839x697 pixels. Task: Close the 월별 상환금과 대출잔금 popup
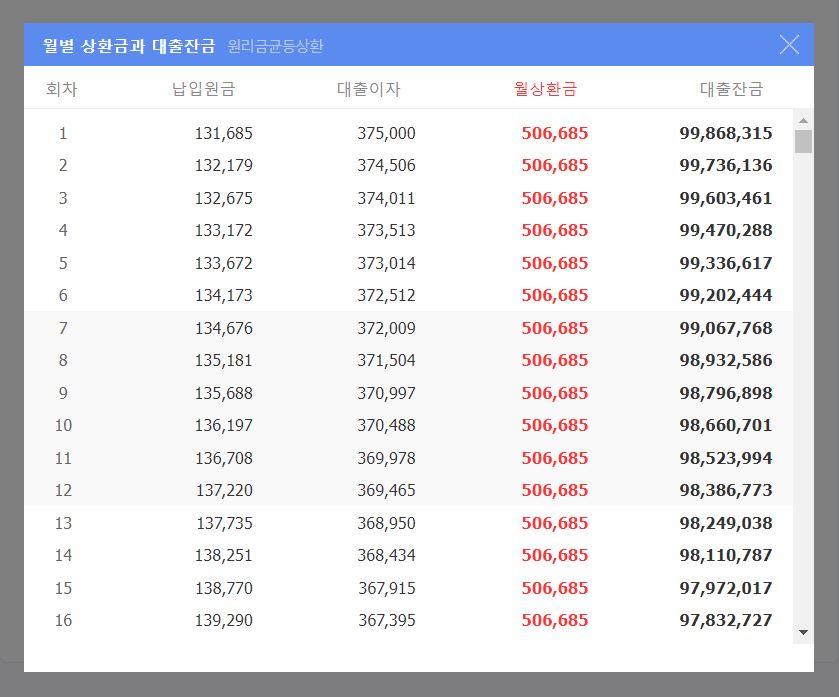click(x=789, y=44)
